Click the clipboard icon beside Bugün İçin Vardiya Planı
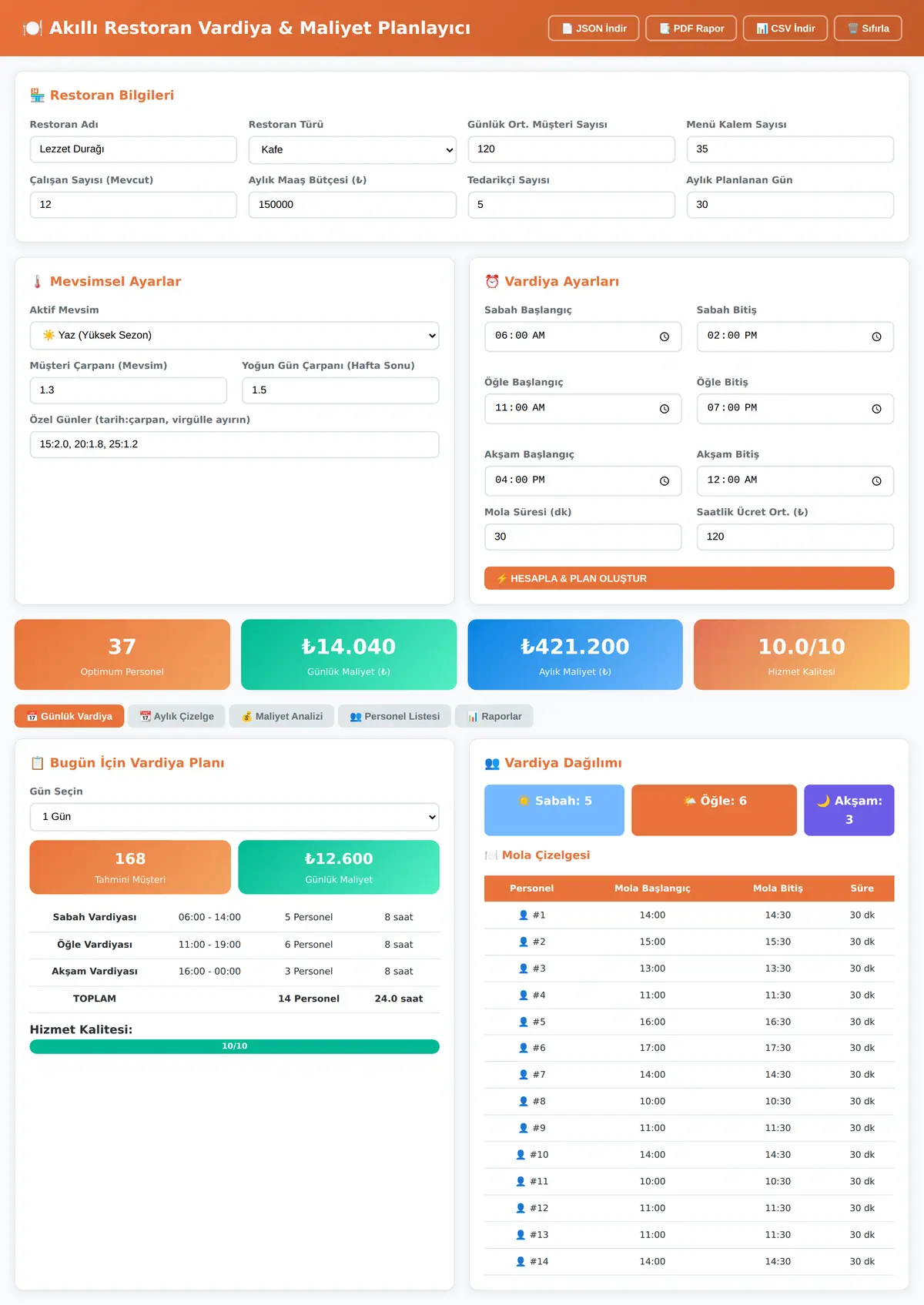 click(x=37, y=763)
